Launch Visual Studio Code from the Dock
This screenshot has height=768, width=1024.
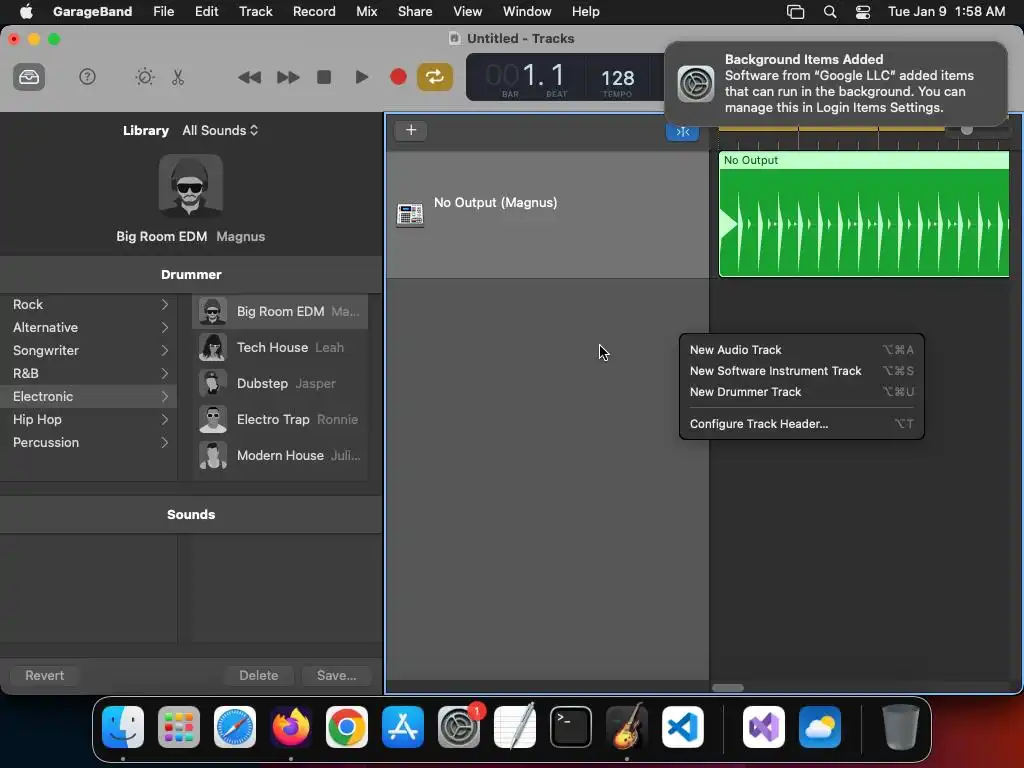pos(682,727)
